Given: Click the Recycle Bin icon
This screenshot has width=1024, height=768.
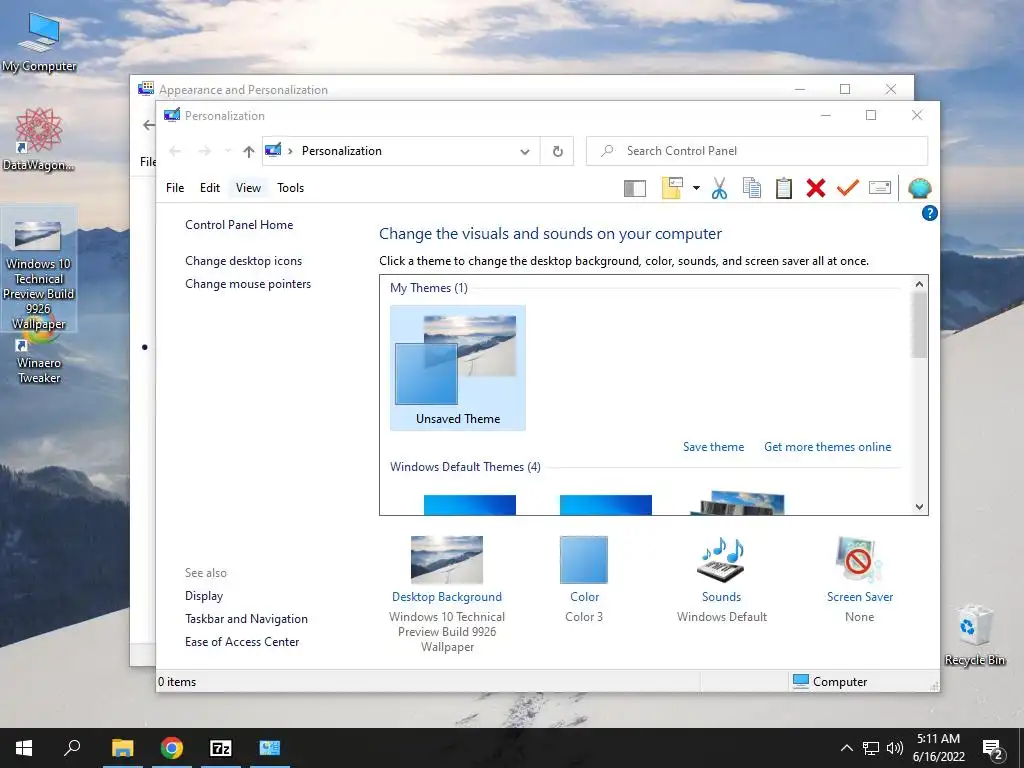Looking at the screenshot, I should pyautogui.click(x=975, y=635).
